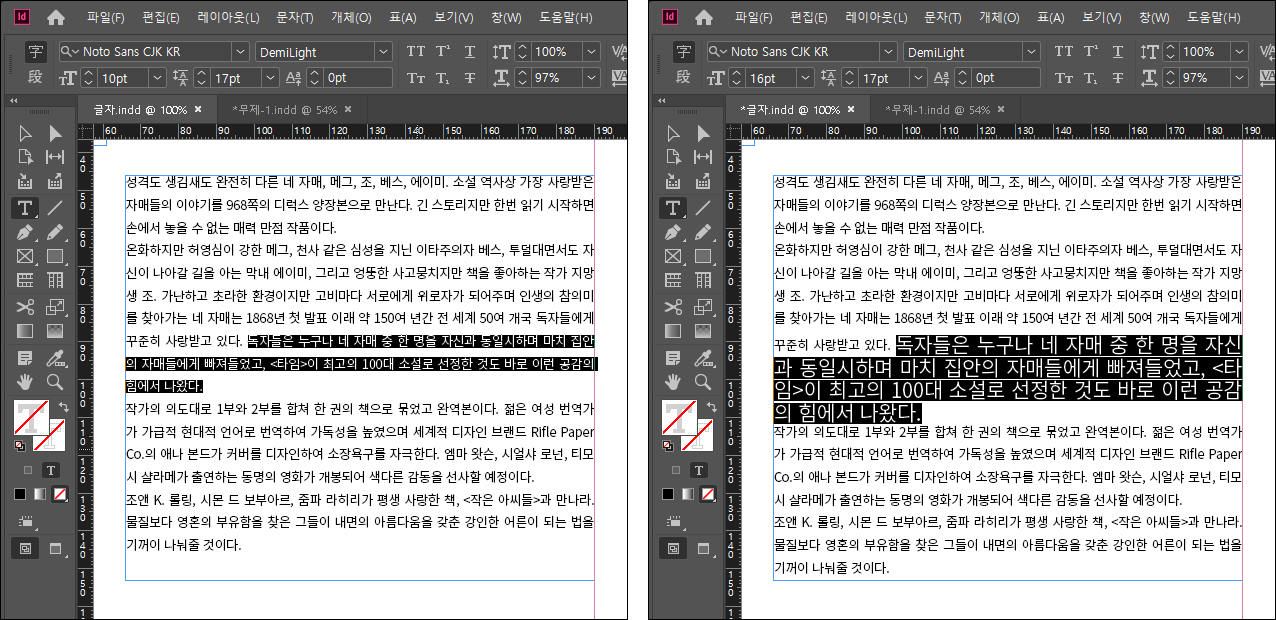Select the Direct Selection tool in left window
This screenshot has height=620, width=1276.
[55, 133]
